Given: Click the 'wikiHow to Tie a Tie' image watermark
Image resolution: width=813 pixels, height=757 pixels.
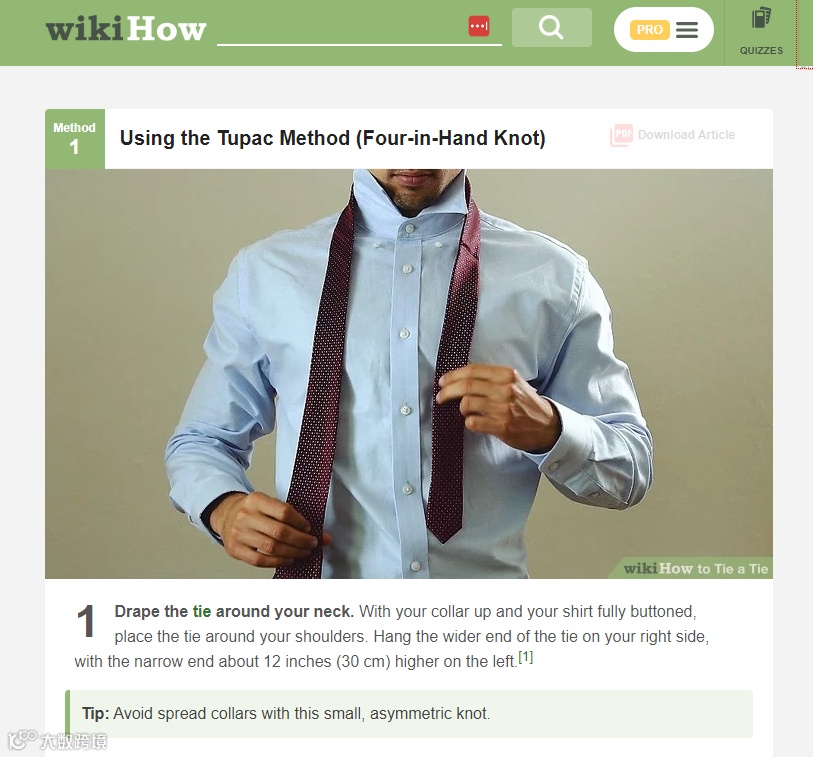Looking at the screenshot, I should (x=695, y=569).
